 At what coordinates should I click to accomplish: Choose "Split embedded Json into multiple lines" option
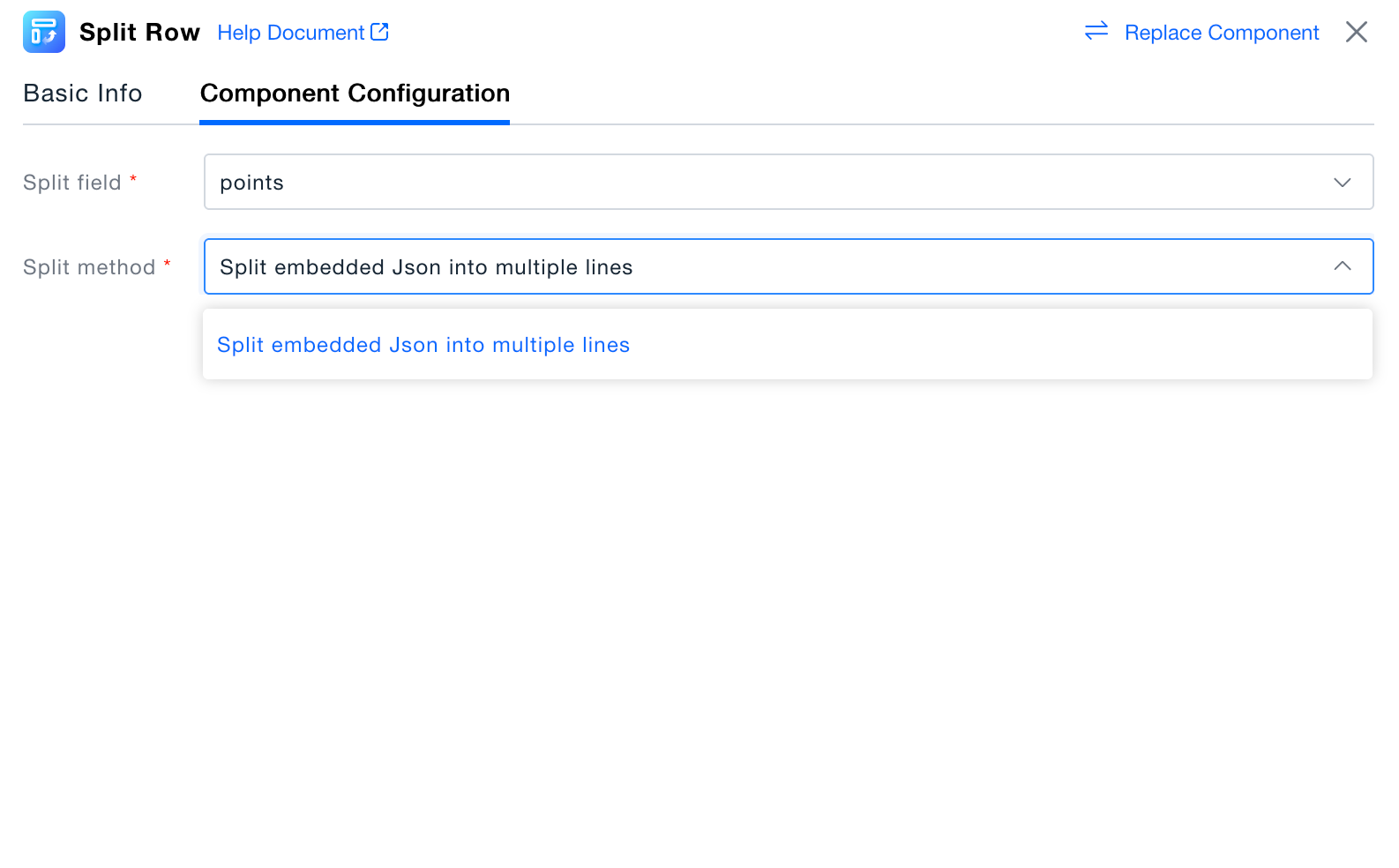pyautogui.click(x=423, y=345)
